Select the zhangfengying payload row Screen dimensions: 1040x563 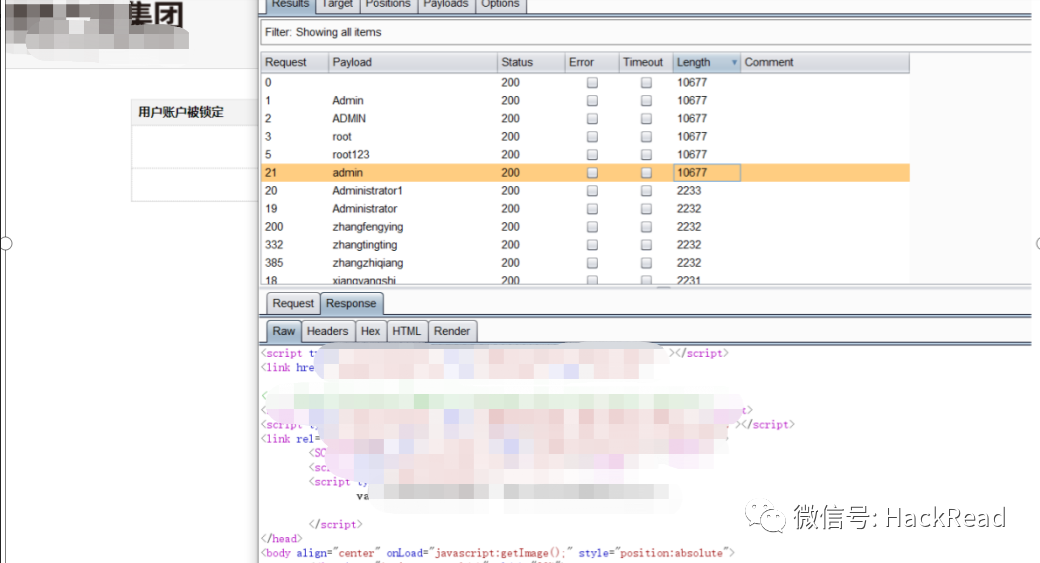coord(367,227)
